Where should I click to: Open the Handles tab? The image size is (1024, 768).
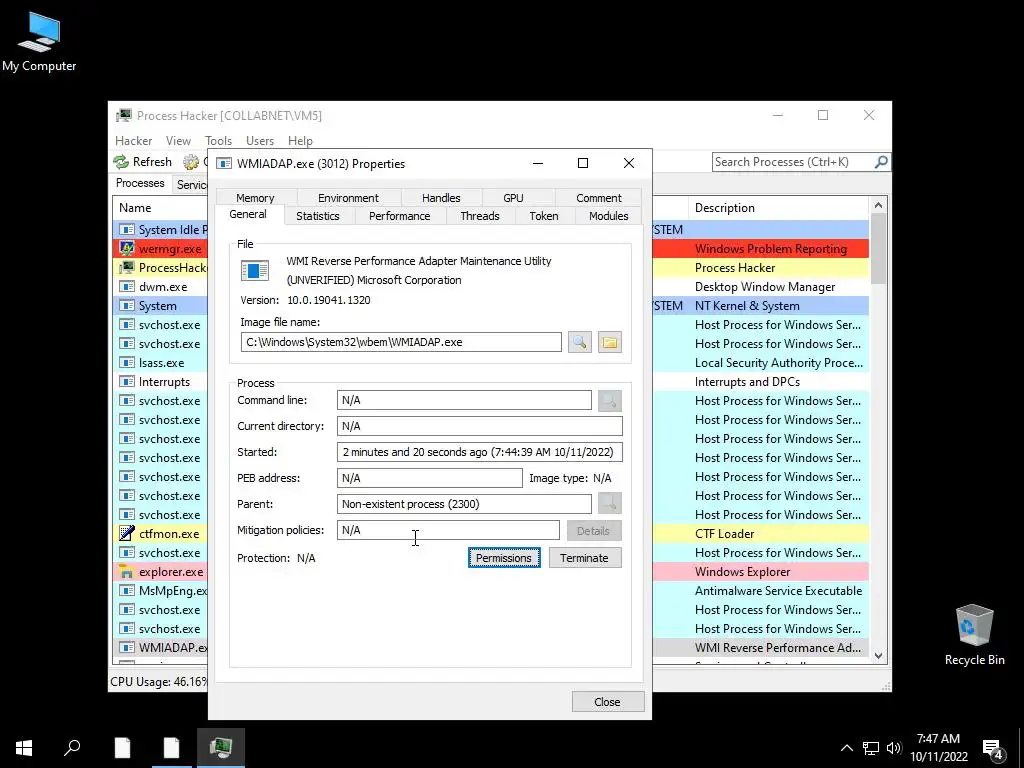pos(441,198)
